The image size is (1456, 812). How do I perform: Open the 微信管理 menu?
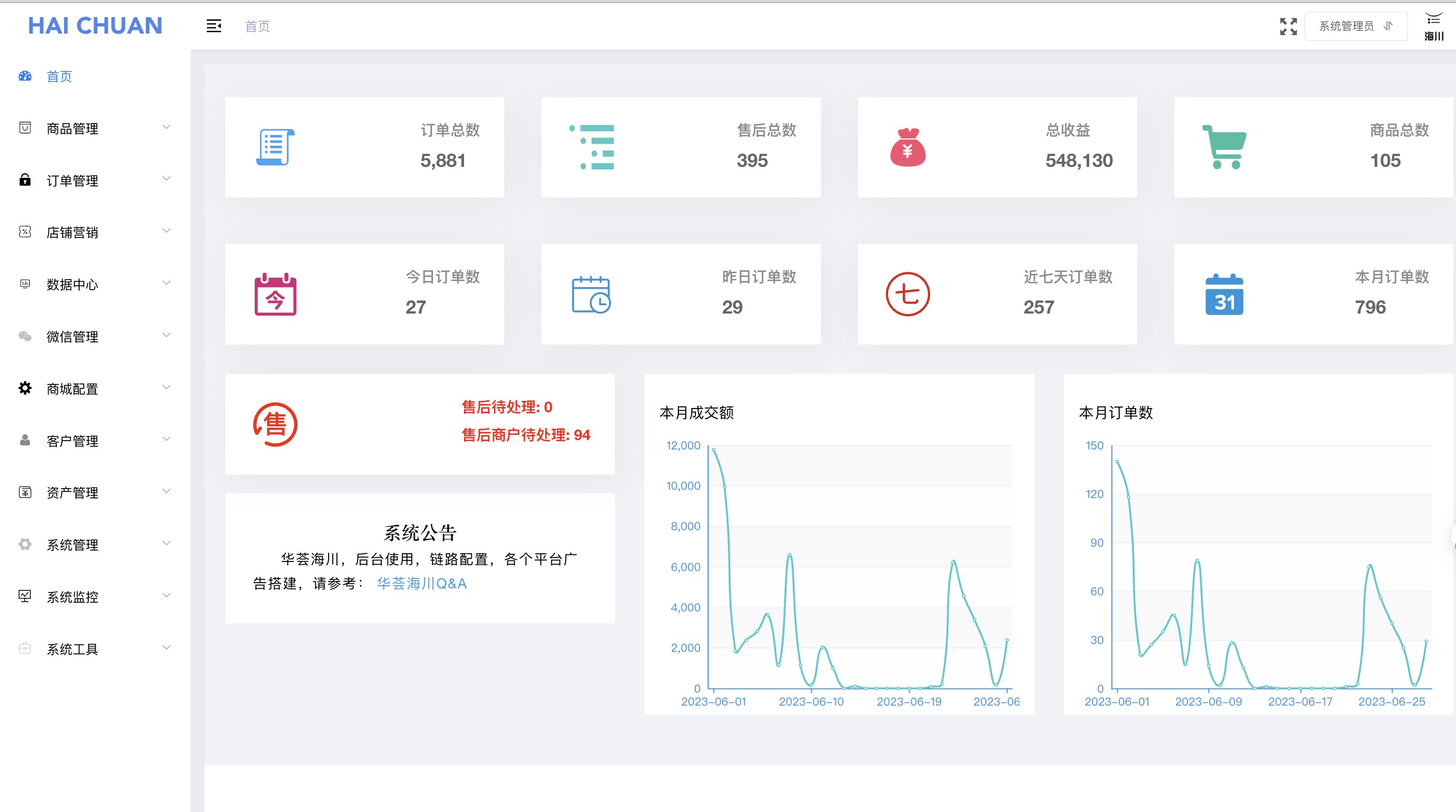(95, 337)
